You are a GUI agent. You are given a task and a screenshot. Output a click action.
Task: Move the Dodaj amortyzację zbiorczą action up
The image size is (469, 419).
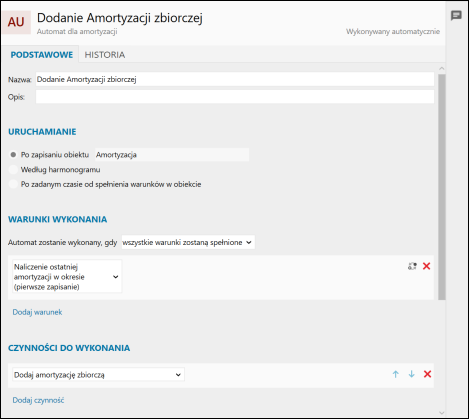pos(396,374)
